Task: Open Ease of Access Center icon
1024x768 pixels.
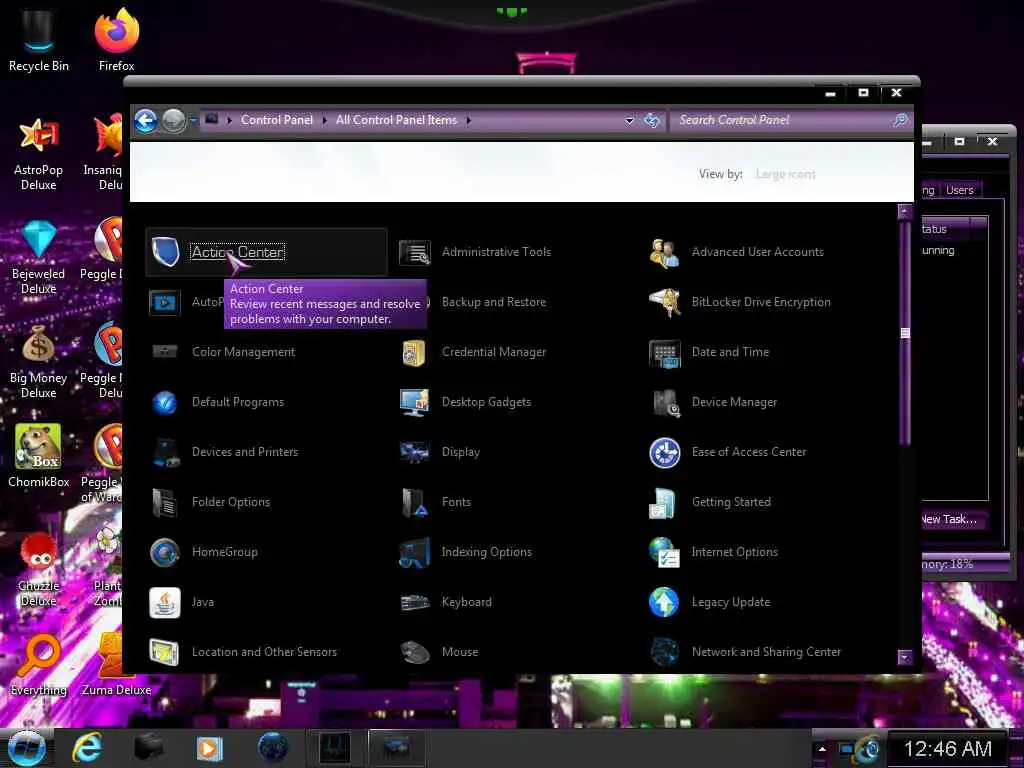Action: [x=665, y=453]
